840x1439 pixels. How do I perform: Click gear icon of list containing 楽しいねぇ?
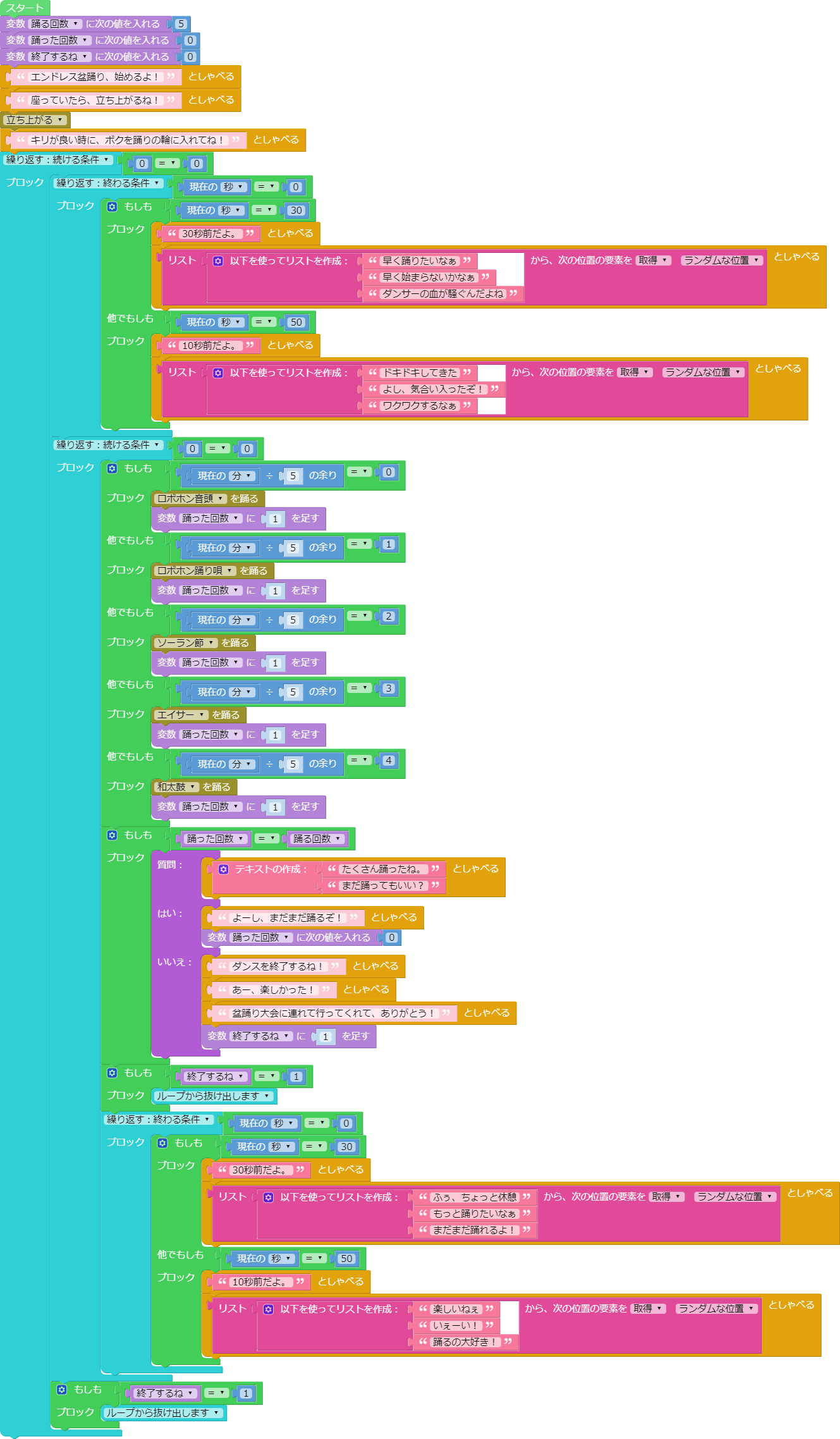pyautogui.click(x=269, y=1309)
